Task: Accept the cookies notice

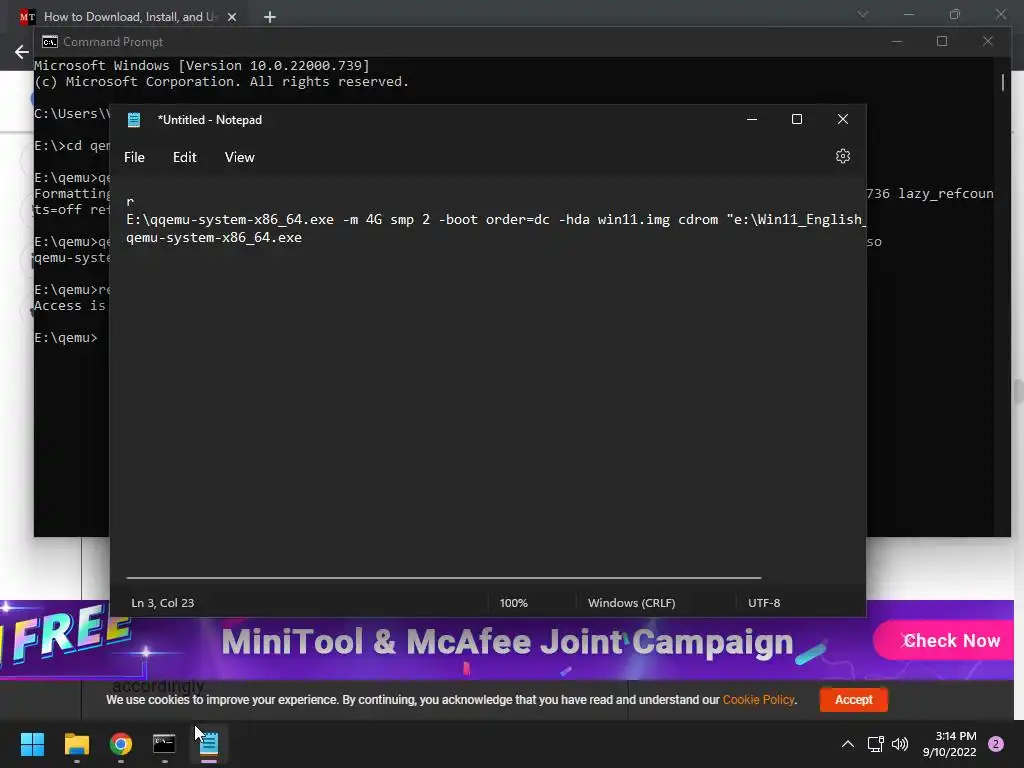Action: (x=854, y=699)
